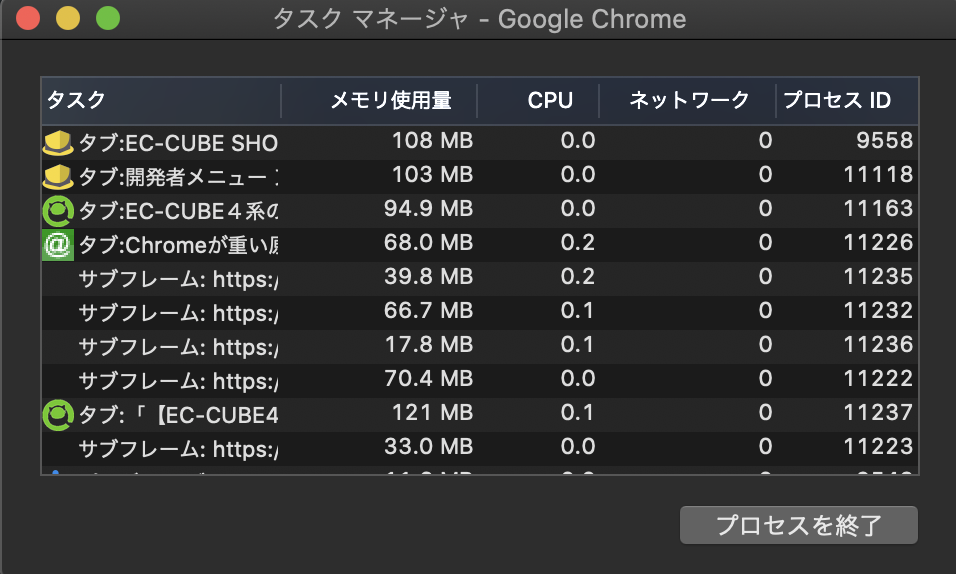The height and width of the screenshot is (574, 956).
Task: Select the subframe row using 66.7 MB
Action: [x=178, y=312]
